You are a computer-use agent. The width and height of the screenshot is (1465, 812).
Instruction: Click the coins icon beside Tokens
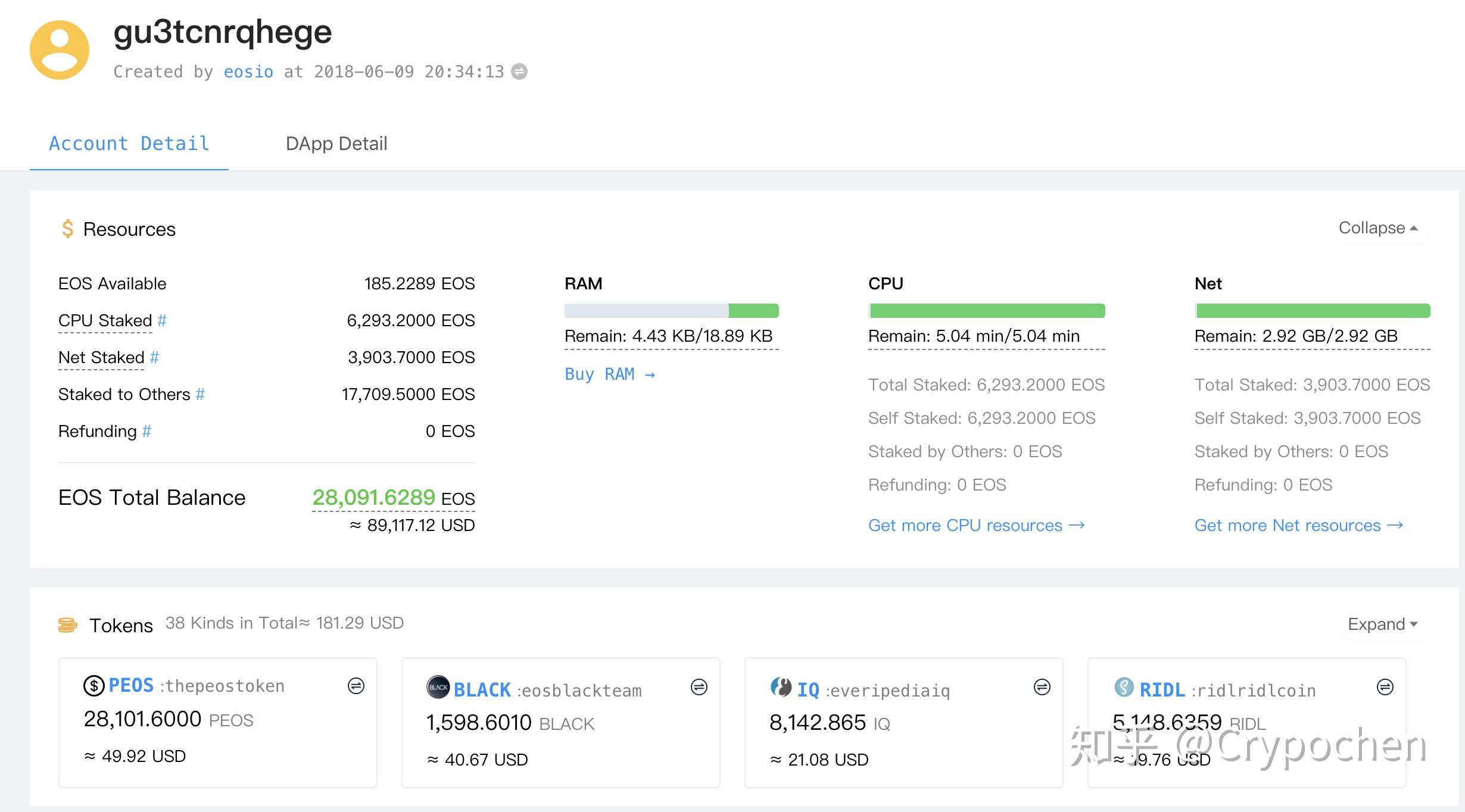point(67,625)
